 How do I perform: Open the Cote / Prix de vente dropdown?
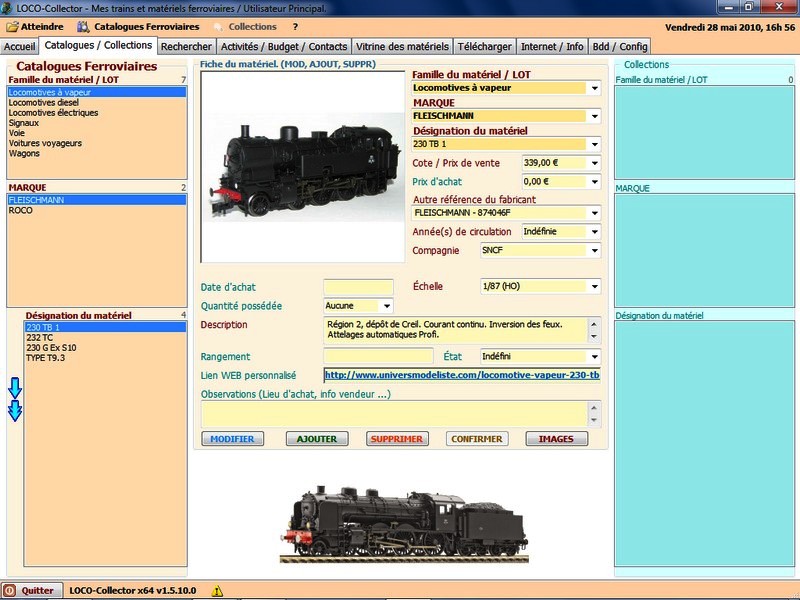[594, 163]
